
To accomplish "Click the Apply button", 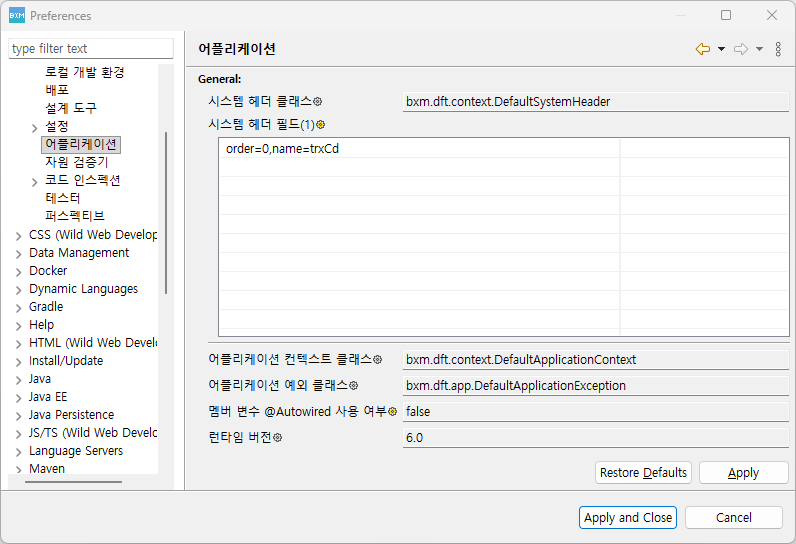I will coord(744,472).
